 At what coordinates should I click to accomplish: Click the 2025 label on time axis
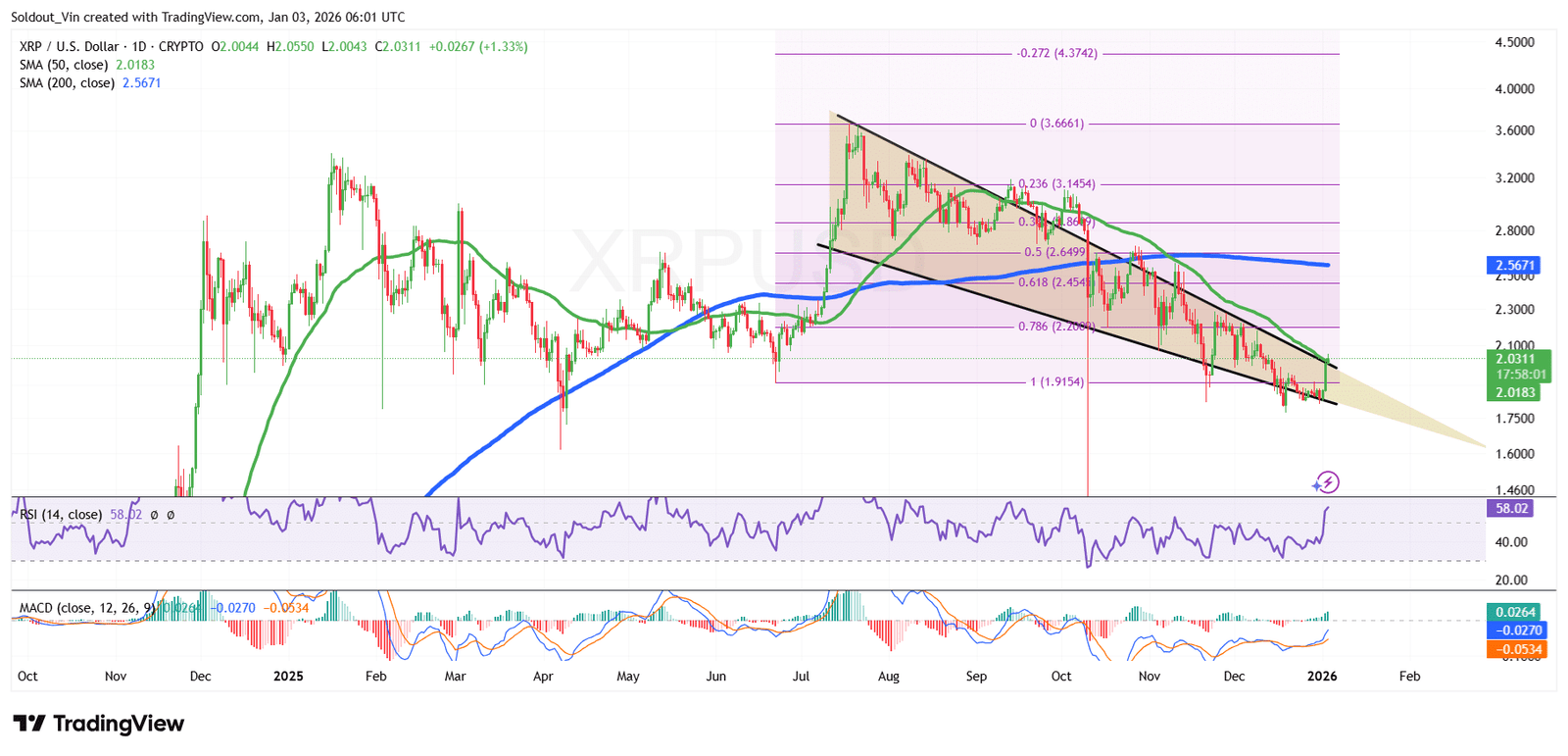click(x=288, y=677)
